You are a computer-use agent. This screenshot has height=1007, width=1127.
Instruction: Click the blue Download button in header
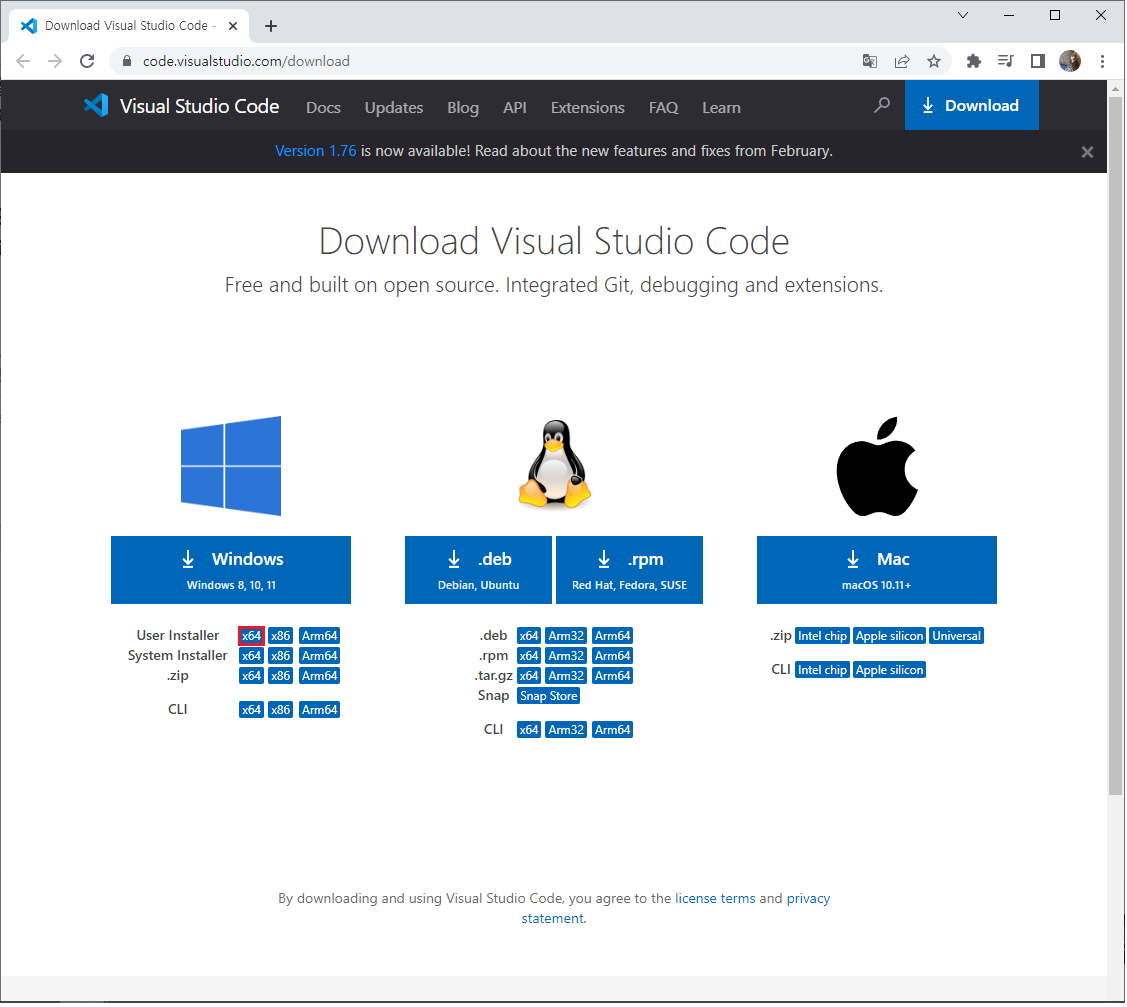coord(972,105)
